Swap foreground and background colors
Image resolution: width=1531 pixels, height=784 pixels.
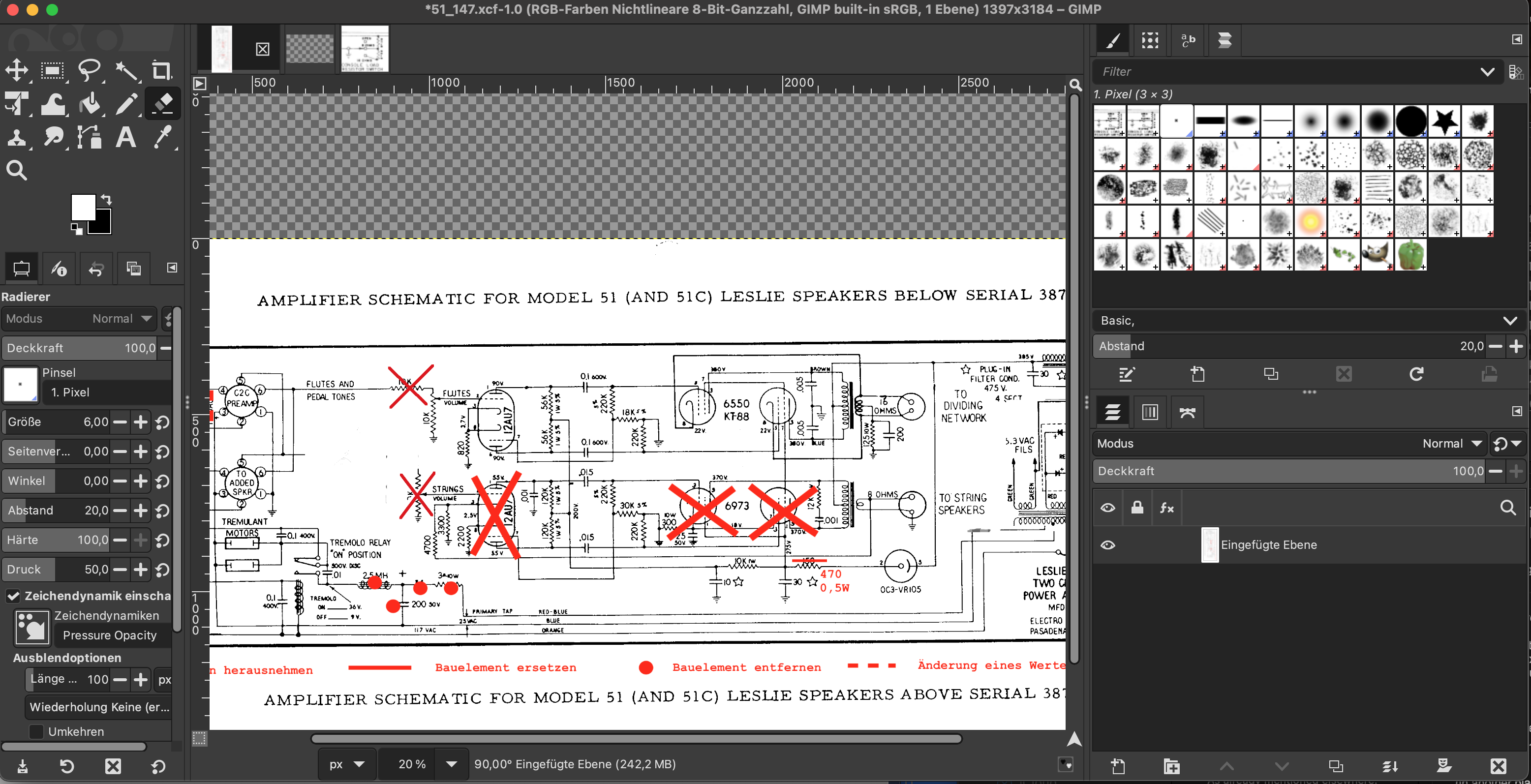coord(106,199)
